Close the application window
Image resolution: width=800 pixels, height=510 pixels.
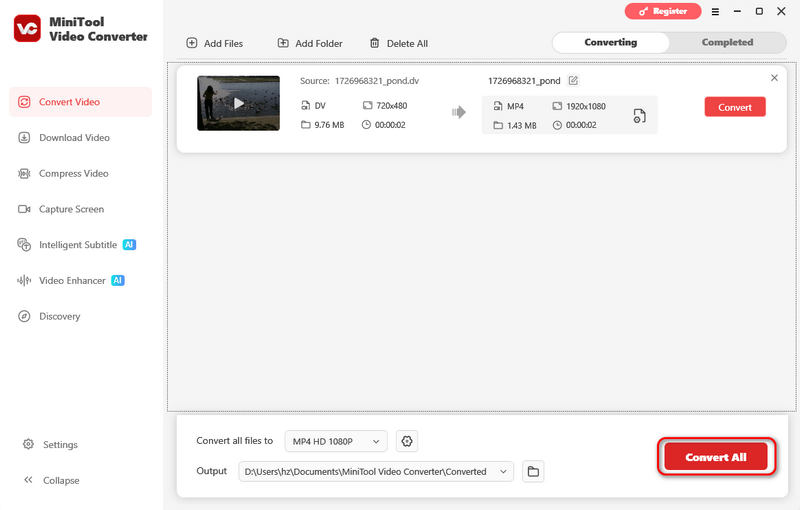click(781, 11)
